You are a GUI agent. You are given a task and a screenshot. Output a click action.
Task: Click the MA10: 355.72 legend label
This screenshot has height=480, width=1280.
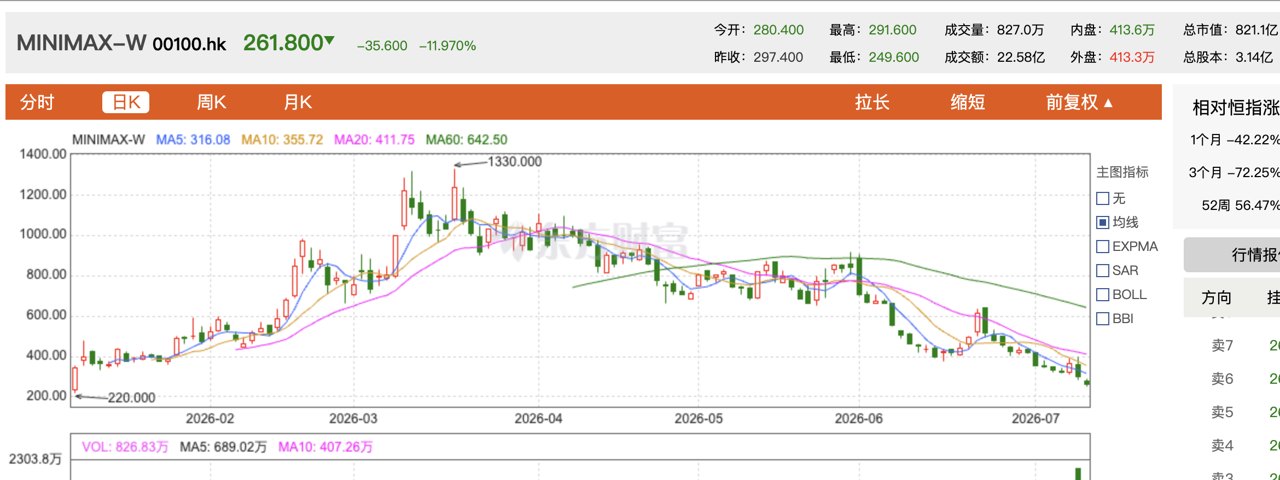point(281,139)
